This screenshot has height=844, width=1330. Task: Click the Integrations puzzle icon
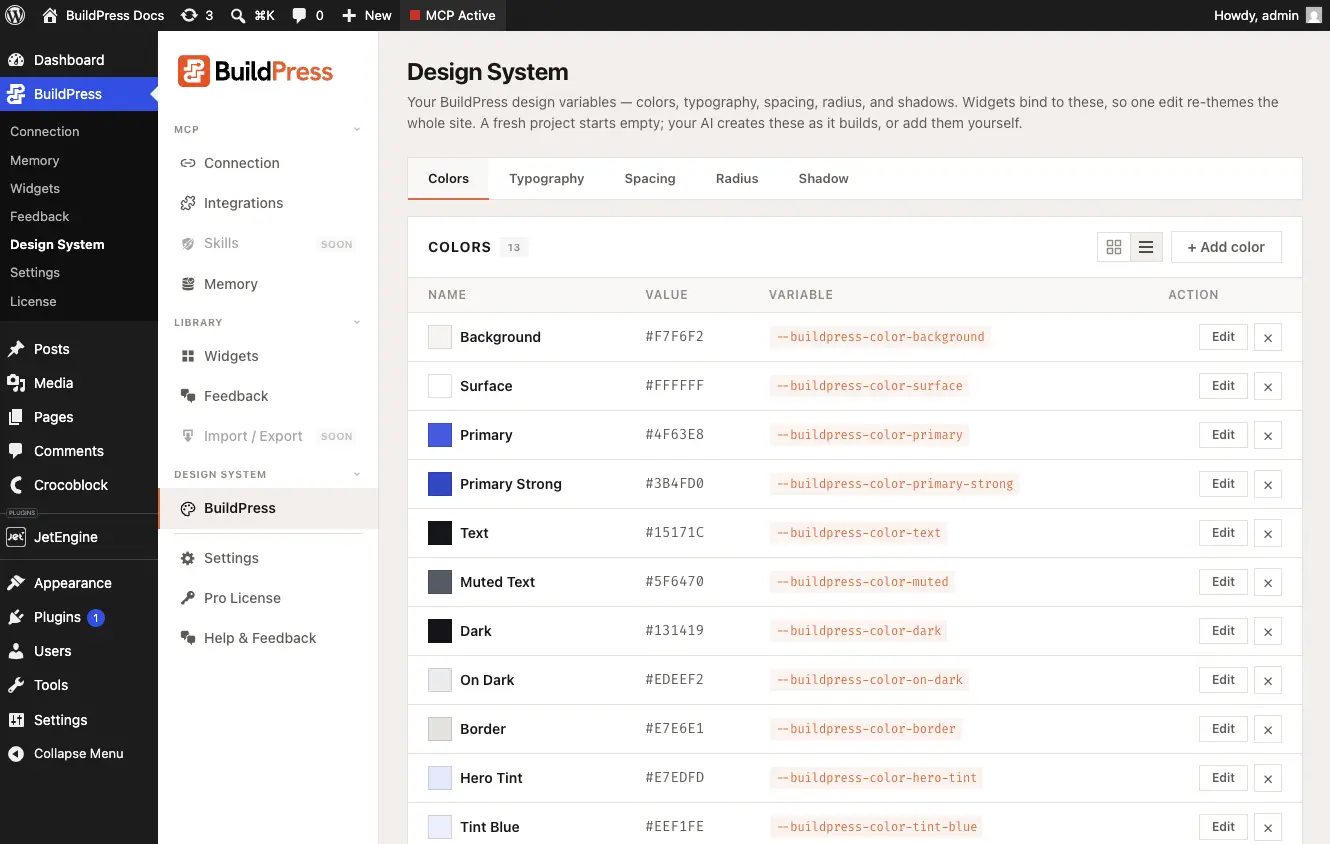(187, 203)
